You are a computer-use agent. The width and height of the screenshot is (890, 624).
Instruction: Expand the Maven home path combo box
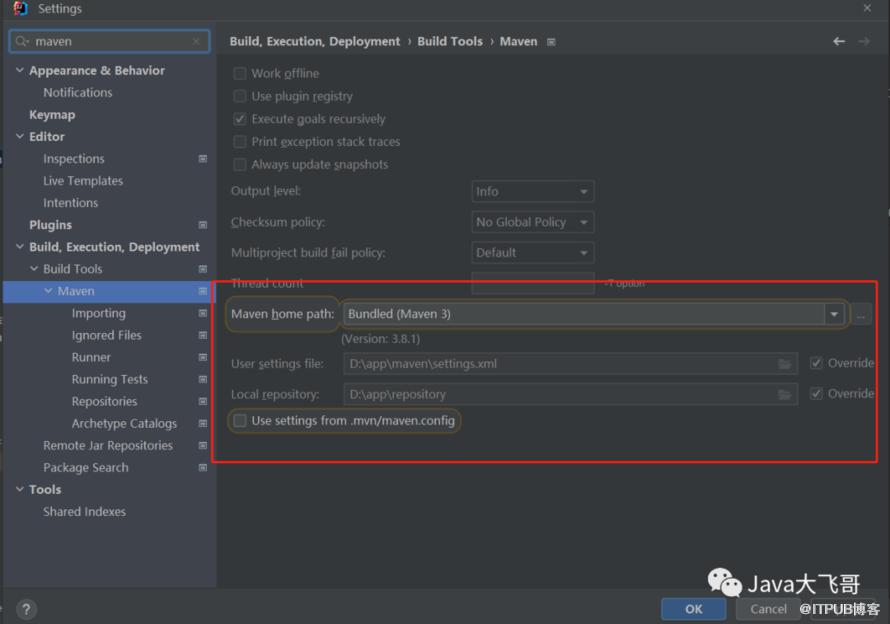tap(834, 314)
